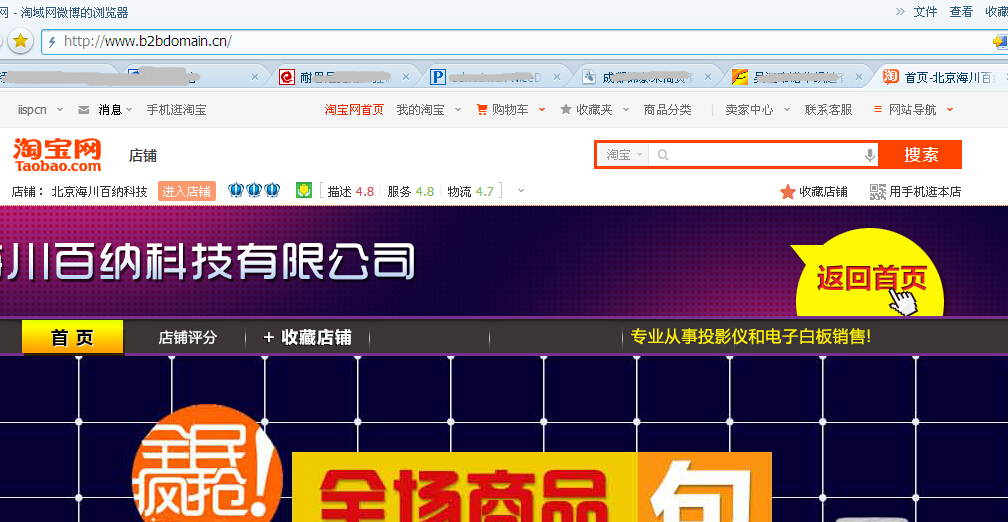Click the green shield guarantee badge icon
This screenshot has height=522, width=1008.
tap(304, 190)
